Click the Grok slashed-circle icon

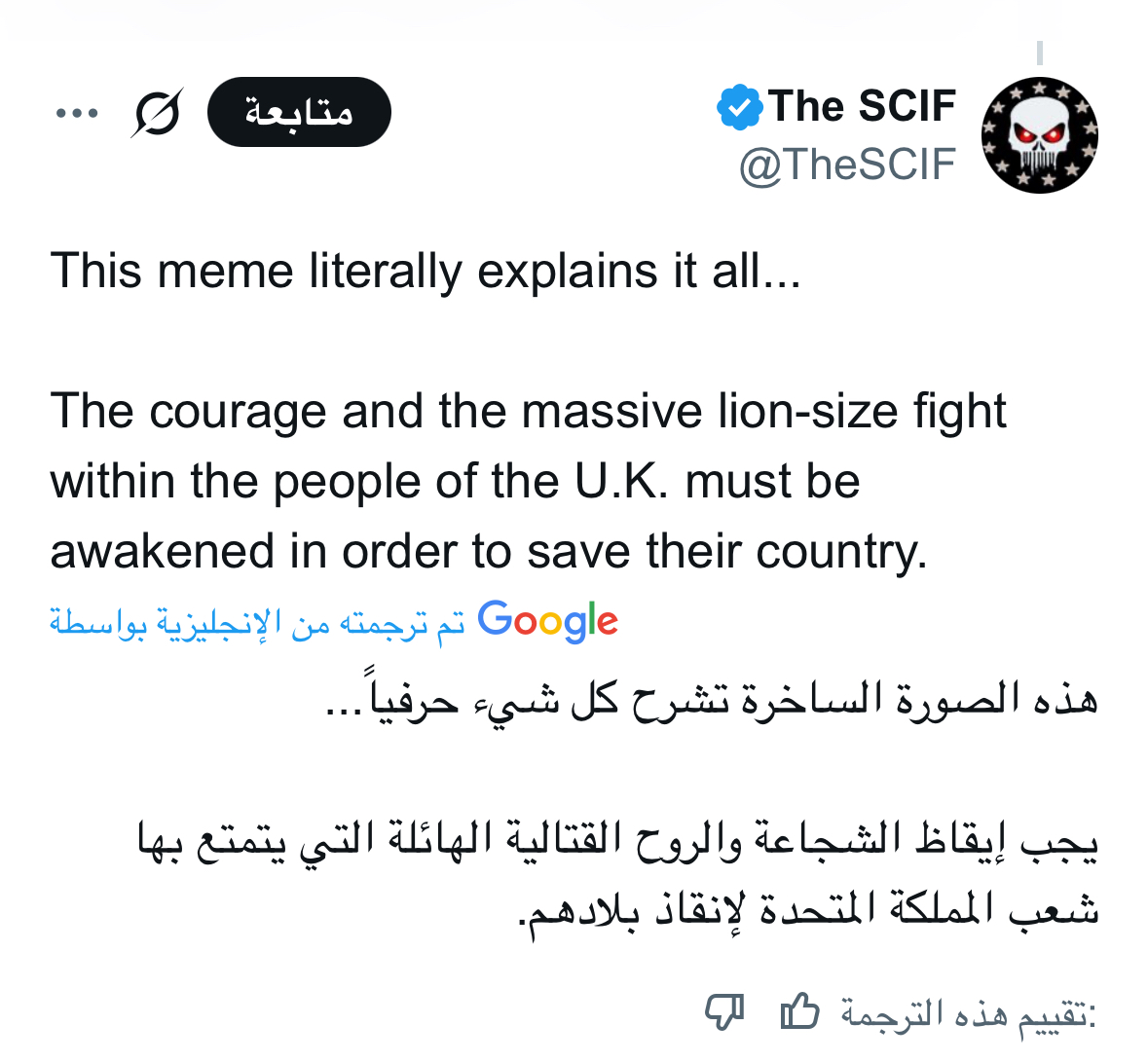click(158, 113)
